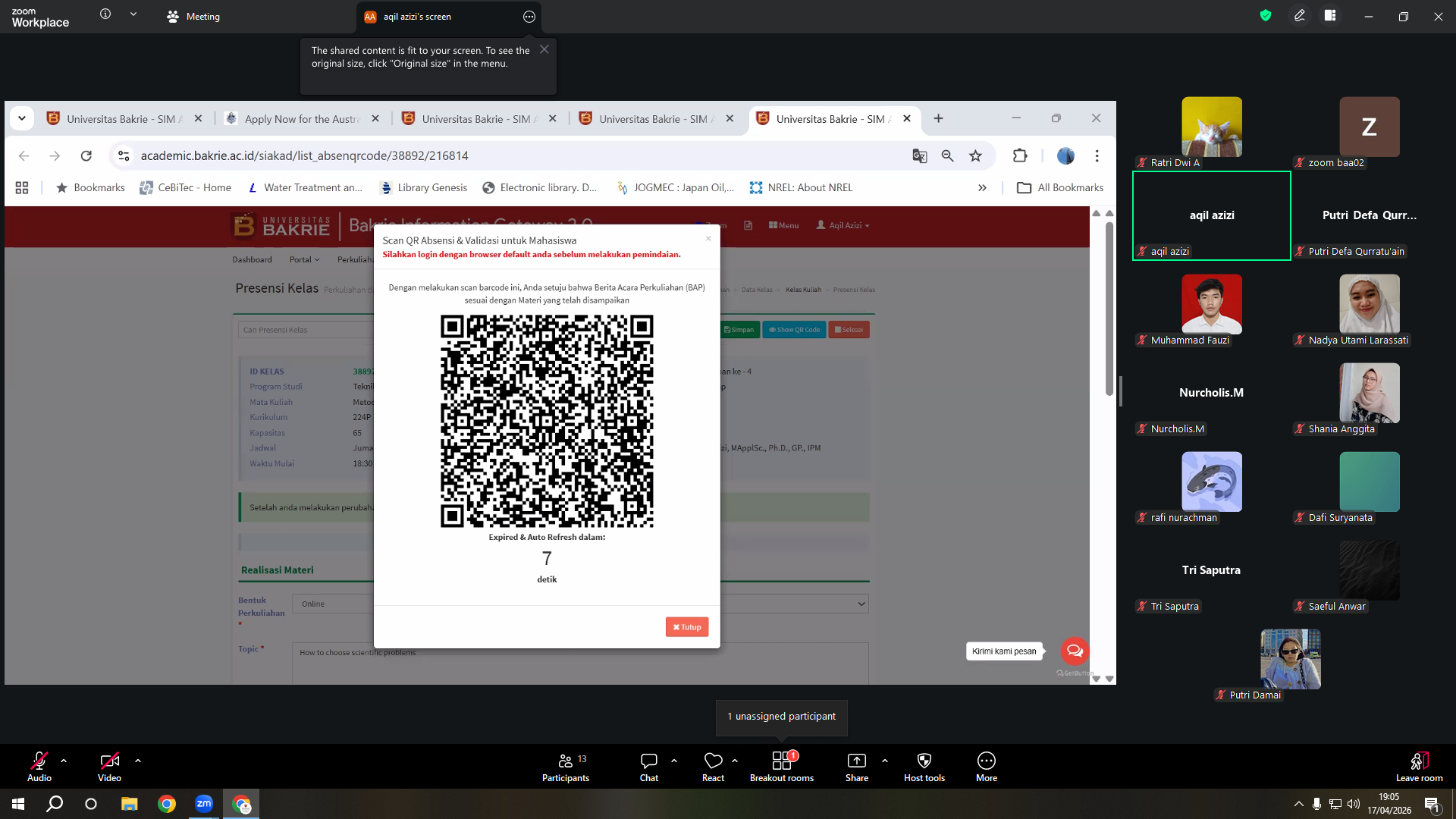Open the Portal dropdown menu
This screenshot has height=819, width=1456.
pos(304,259)
